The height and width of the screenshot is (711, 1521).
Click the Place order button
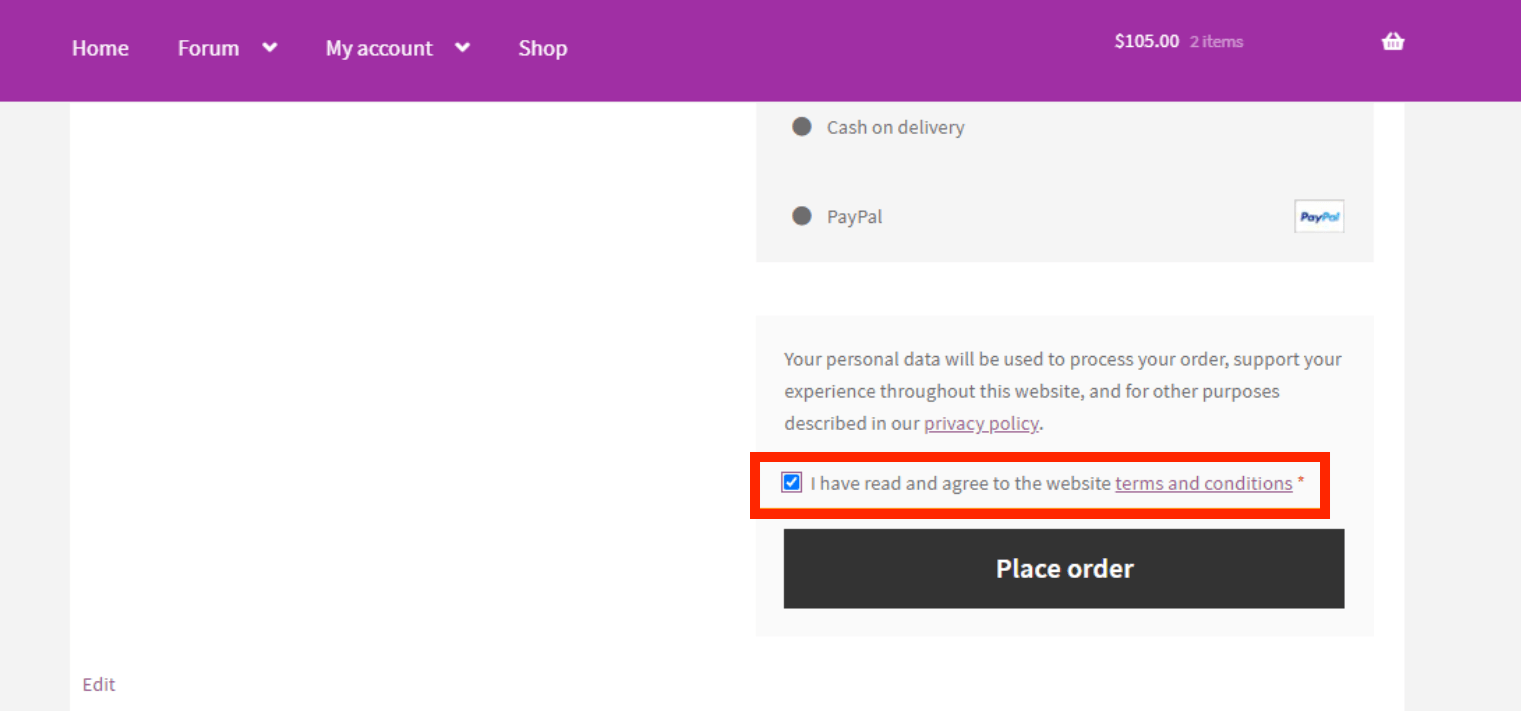[x=1064, y=568]
